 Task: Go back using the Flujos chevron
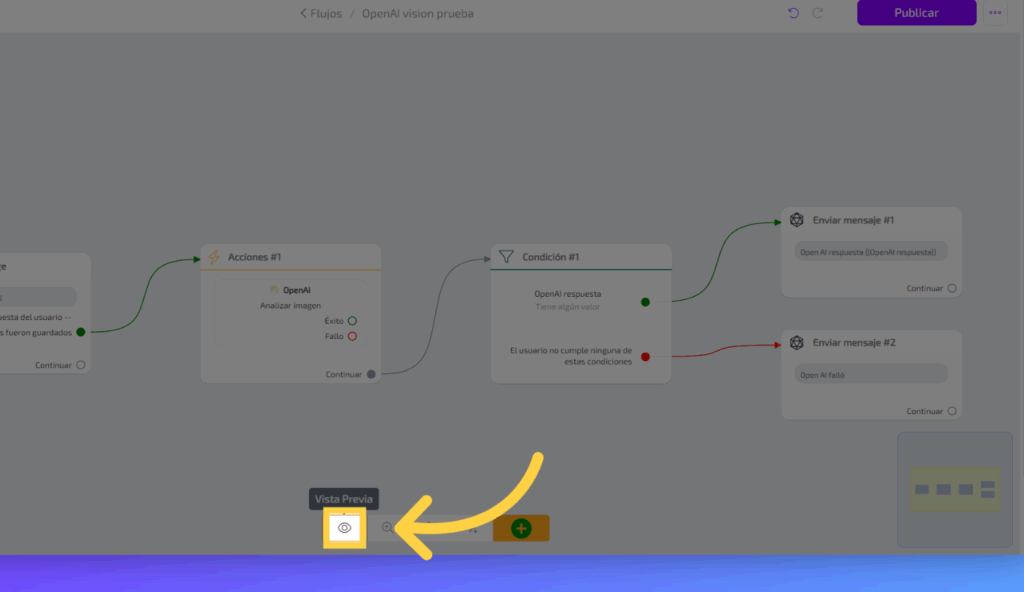(304, 14)
